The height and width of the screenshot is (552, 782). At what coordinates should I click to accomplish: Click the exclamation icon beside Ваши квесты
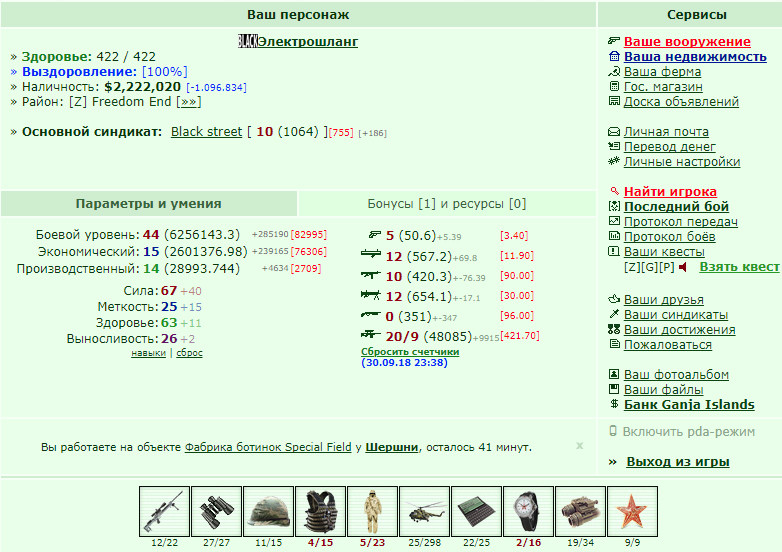[614, 251]
